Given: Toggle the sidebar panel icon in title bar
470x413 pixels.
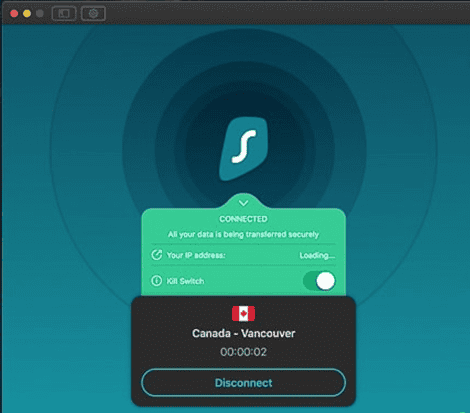Looking at the screenshot, I should [x=64, y=14].
